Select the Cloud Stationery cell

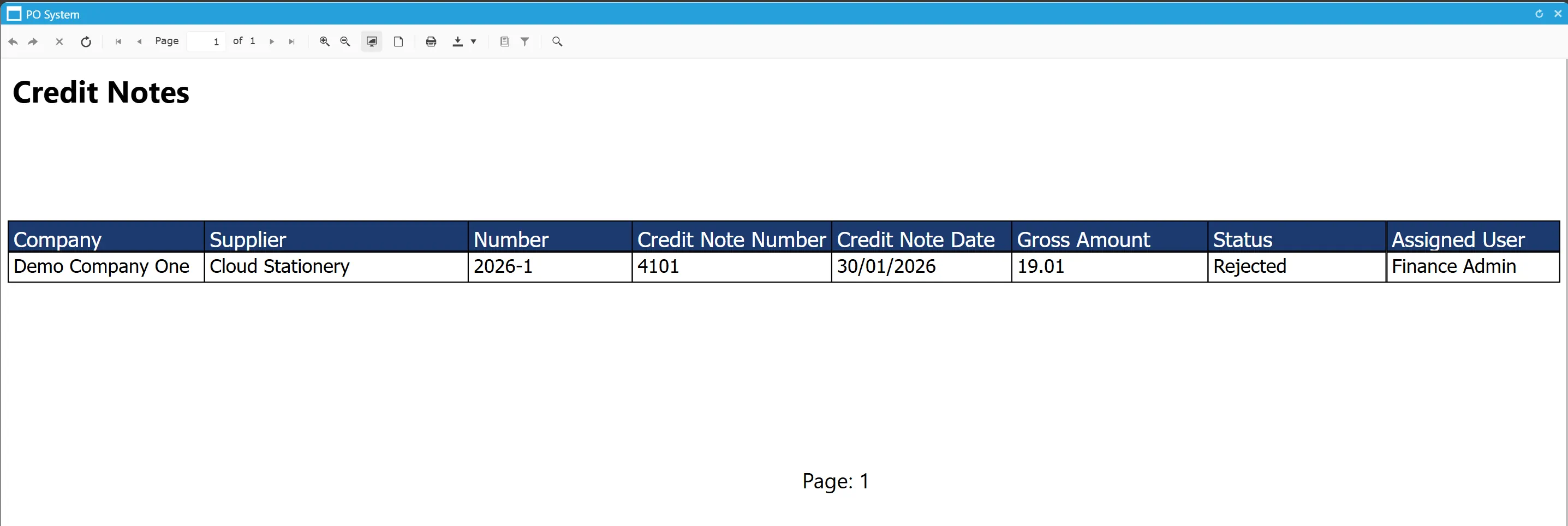coord(336,267)
